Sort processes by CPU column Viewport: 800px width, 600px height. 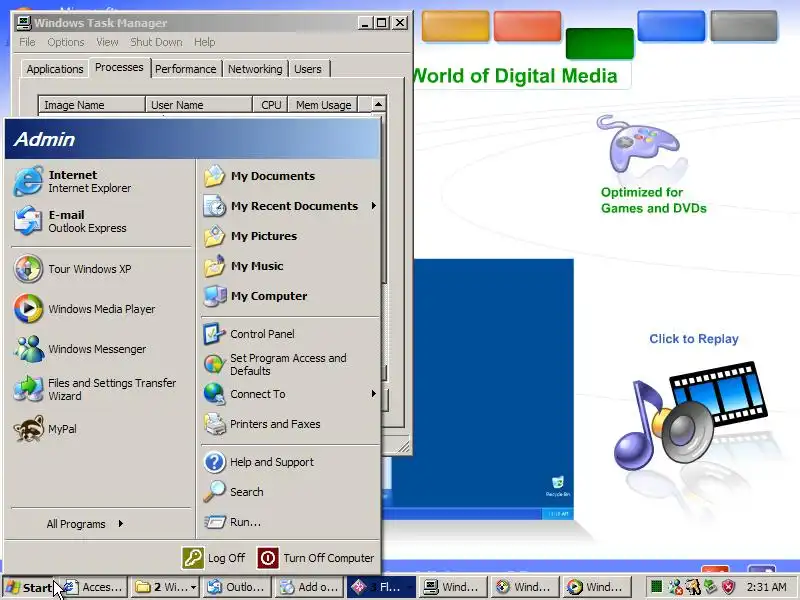coord(270,105)
